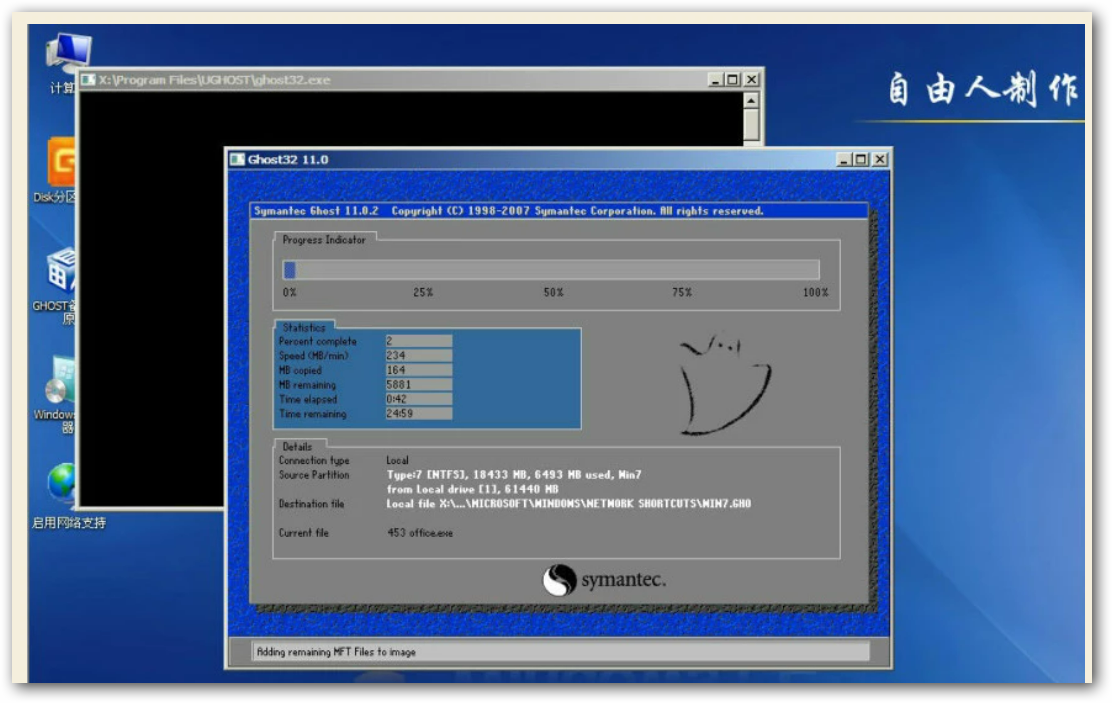Click the ghost32.exe console title path
1112x703 pixels.
(214, 79)
